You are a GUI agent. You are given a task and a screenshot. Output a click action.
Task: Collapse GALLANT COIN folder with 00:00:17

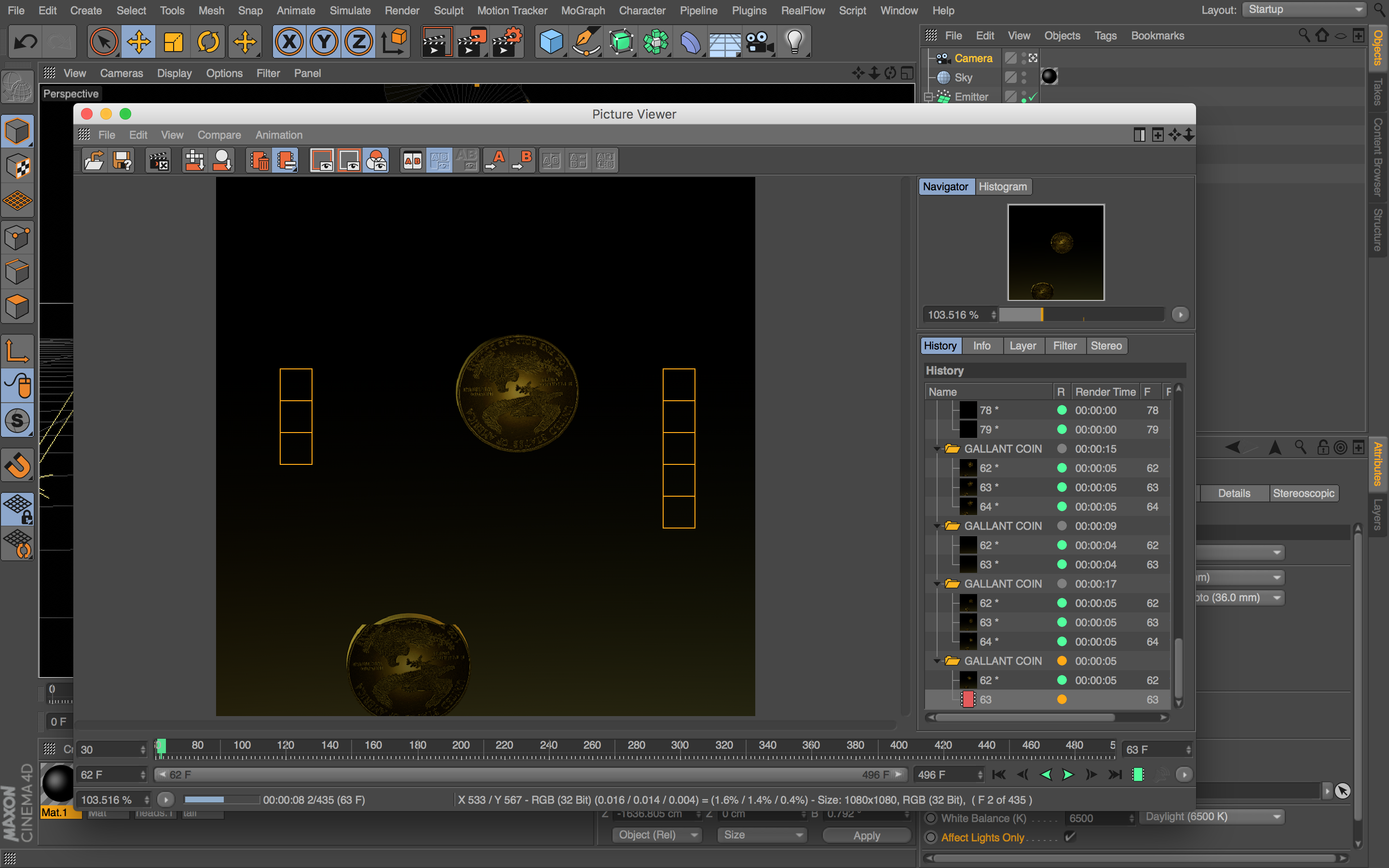coord(937,584)
